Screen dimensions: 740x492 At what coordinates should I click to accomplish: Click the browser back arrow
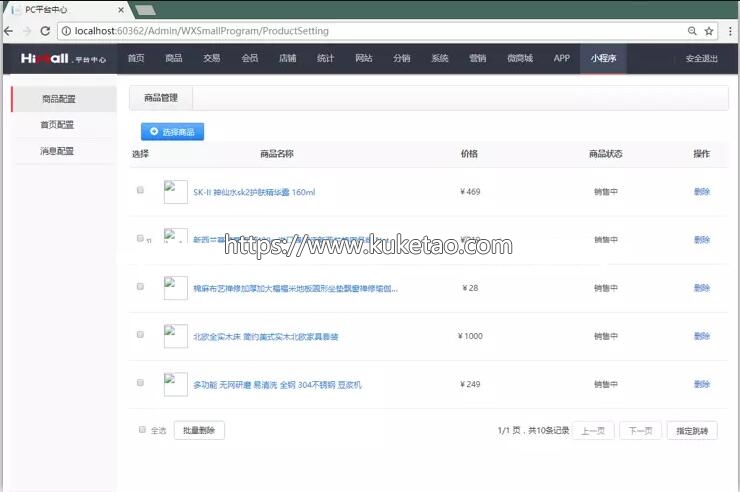(x=9, y=31)
